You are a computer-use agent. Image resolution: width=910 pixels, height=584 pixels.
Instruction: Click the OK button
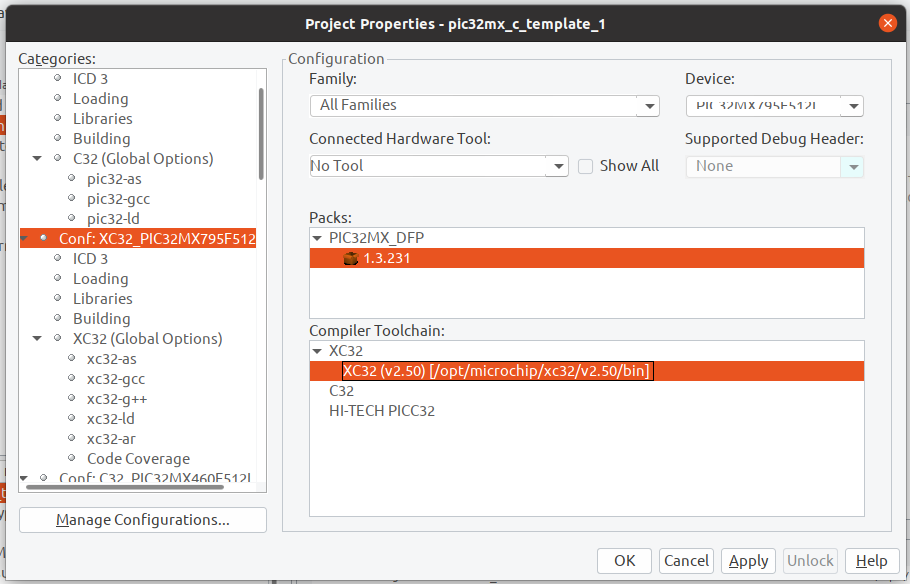tap(624, 561)
